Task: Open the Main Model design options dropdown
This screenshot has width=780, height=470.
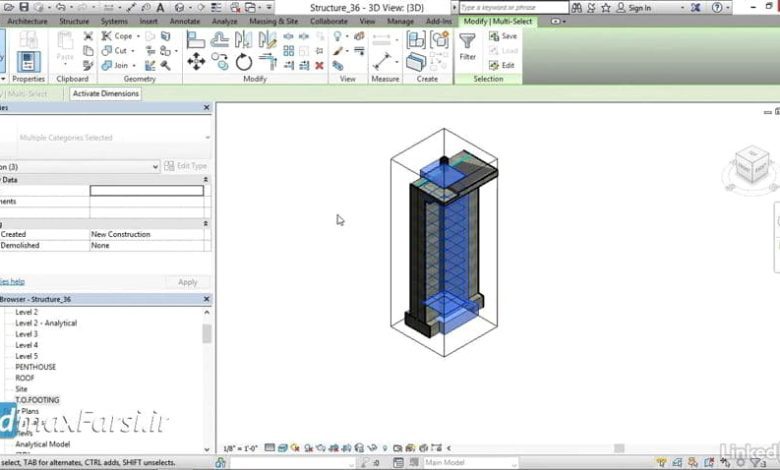Action: click(x=470, y=463)
